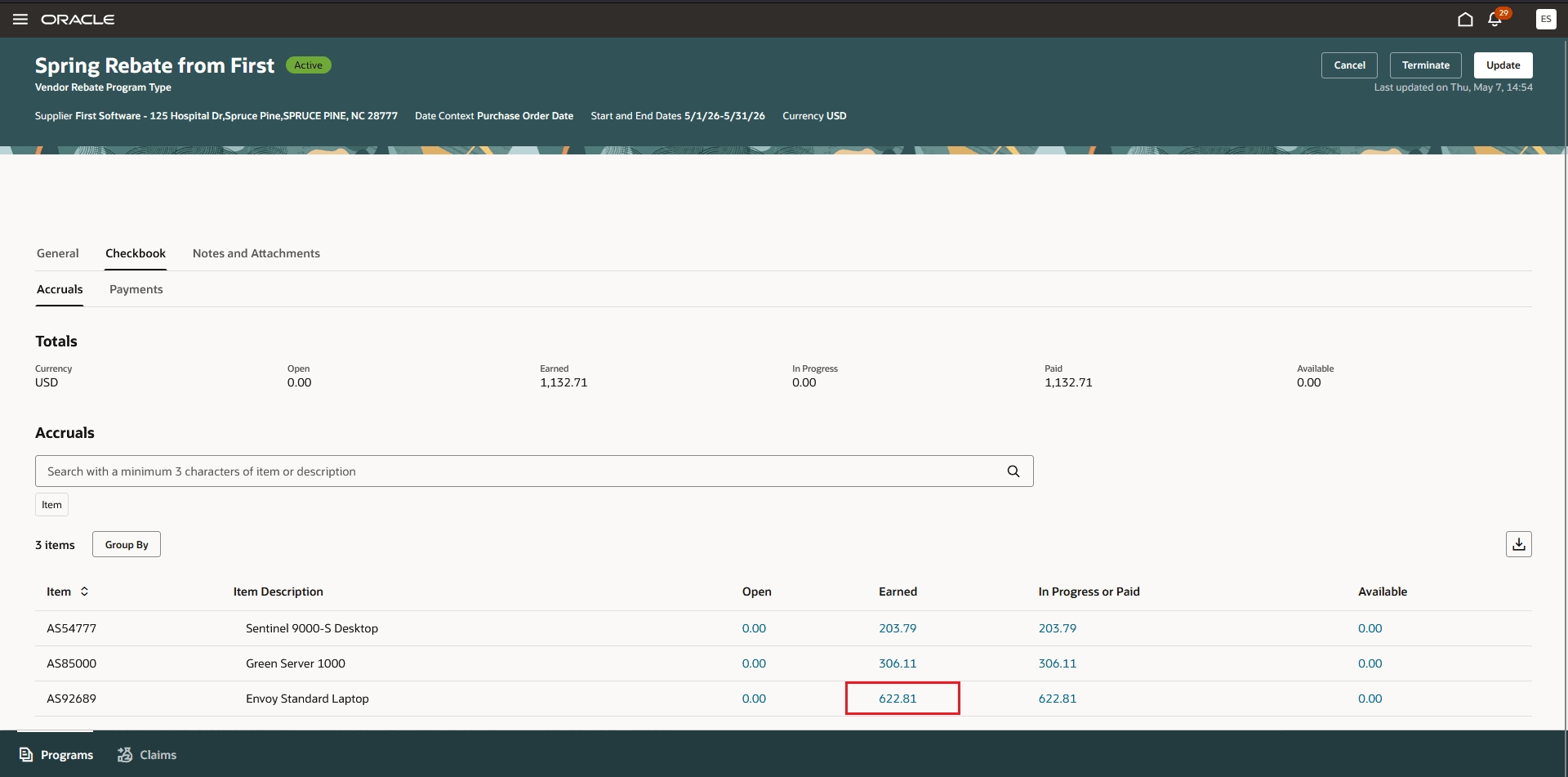The height and width of the screenshot is (777, 1568).
Task: Click the Supplier First Software address text
Action: tap(236, 116)
